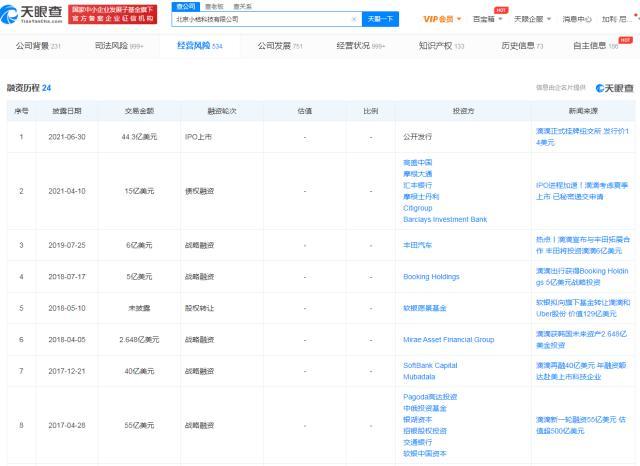Image resolution: width=640 pixels, height=466 pixels.
Task: Click date cell 2017-12-21
Action: point(67,371)
